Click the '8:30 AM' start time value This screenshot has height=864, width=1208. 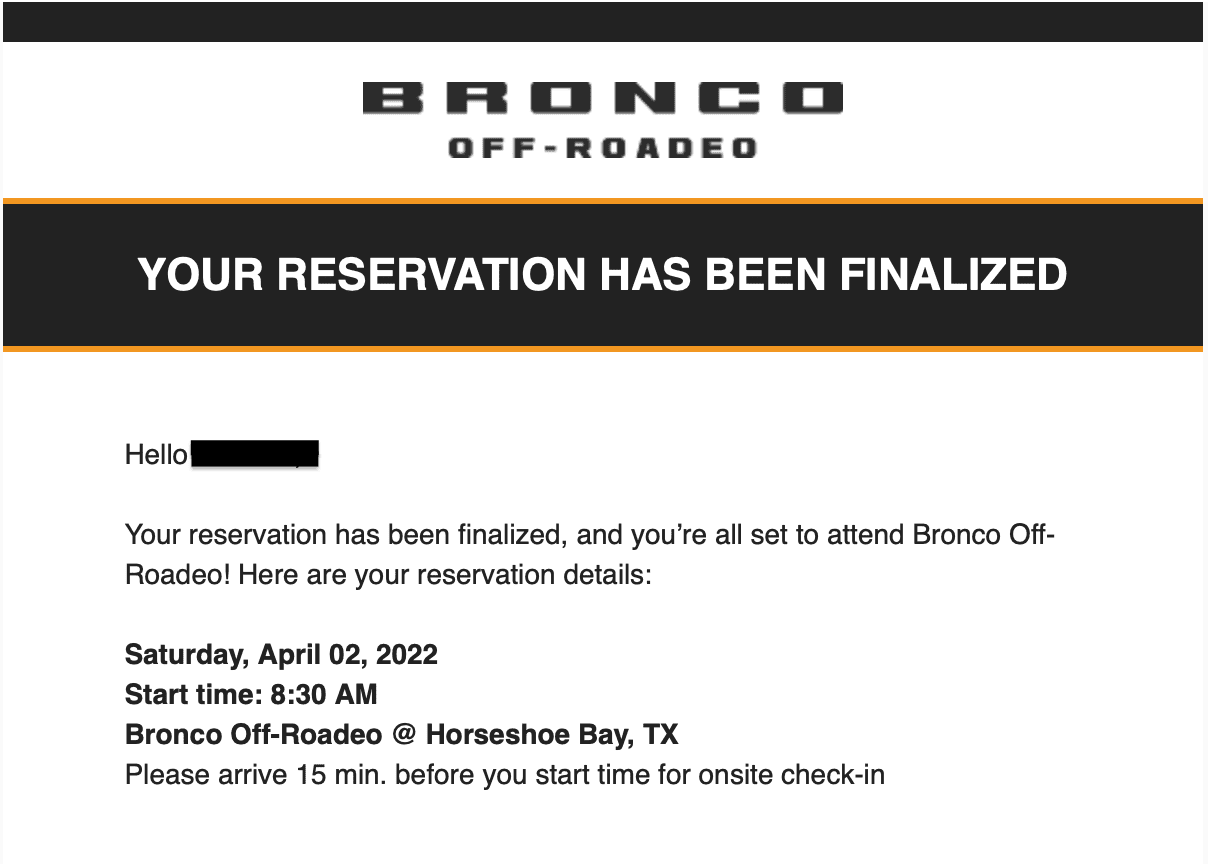(x=324, y=694)
